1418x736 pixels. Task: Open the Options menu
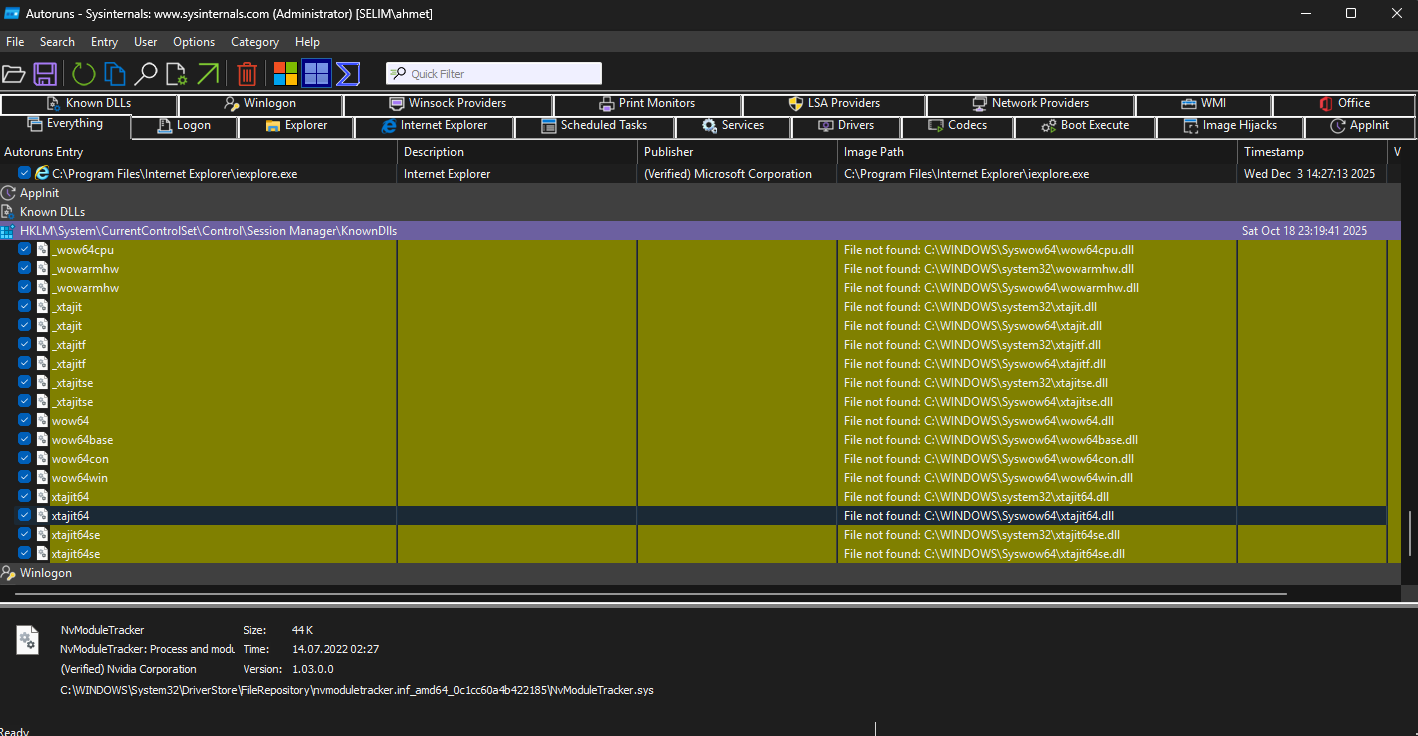coord(193,42)
